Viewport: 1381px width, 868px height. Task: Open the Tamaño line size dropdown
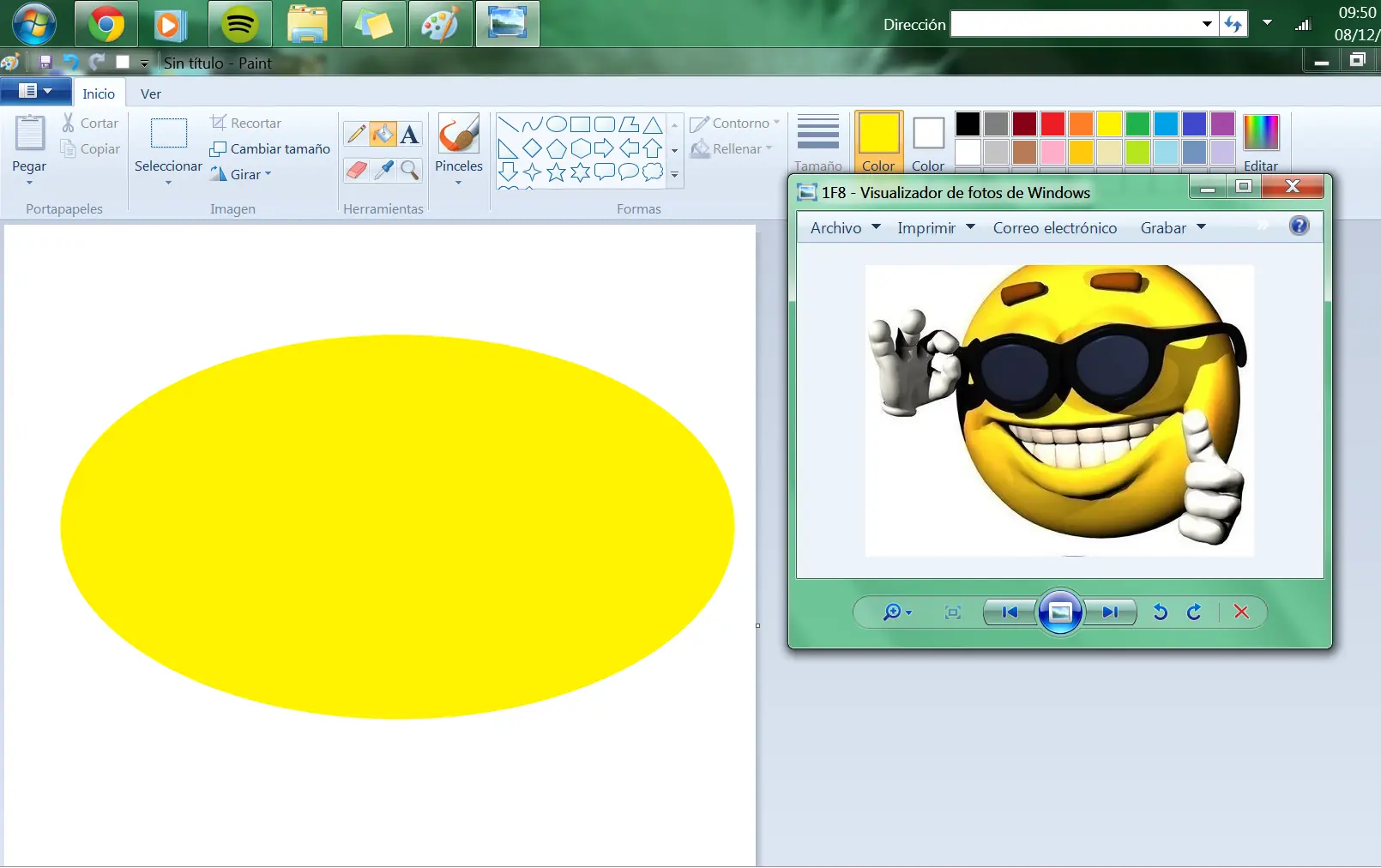click(x=817, y=142)
